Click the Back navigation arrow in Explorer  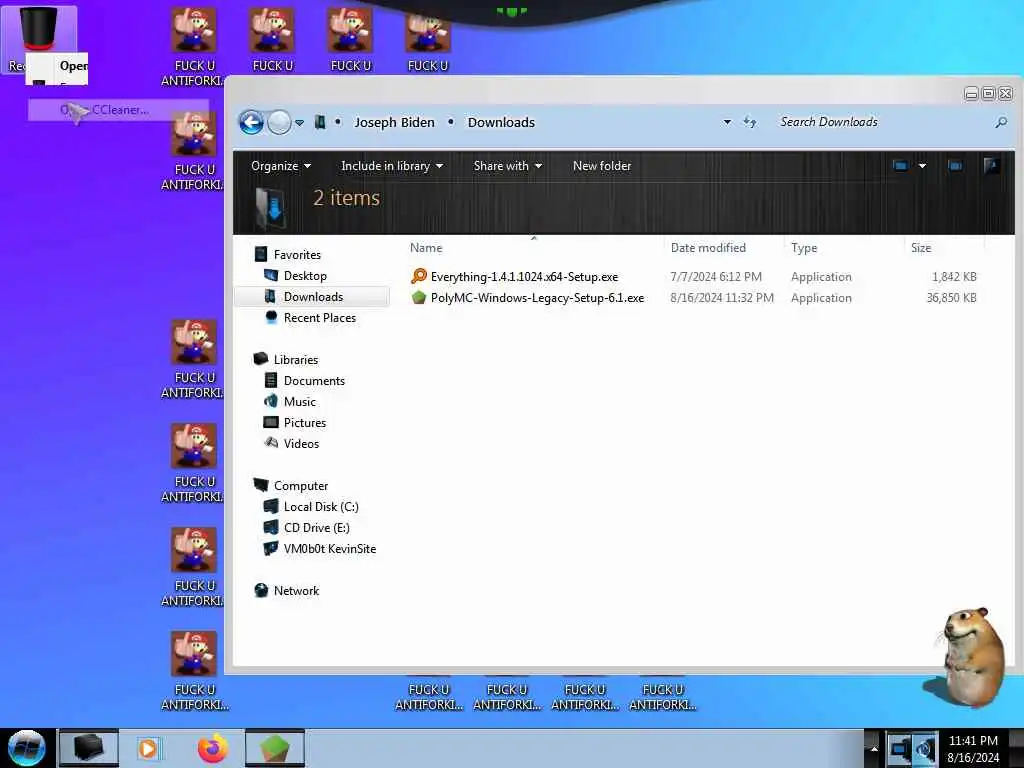251,122
